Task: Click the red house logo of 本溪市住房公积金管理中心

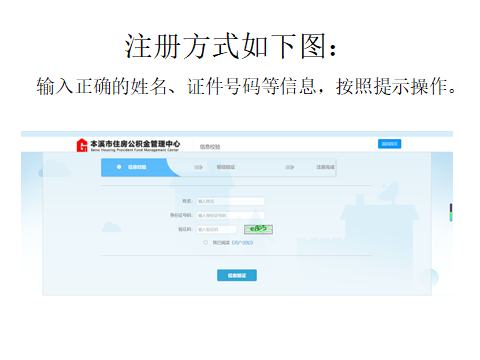Action: pyautogui.click(x=82, y=145)
